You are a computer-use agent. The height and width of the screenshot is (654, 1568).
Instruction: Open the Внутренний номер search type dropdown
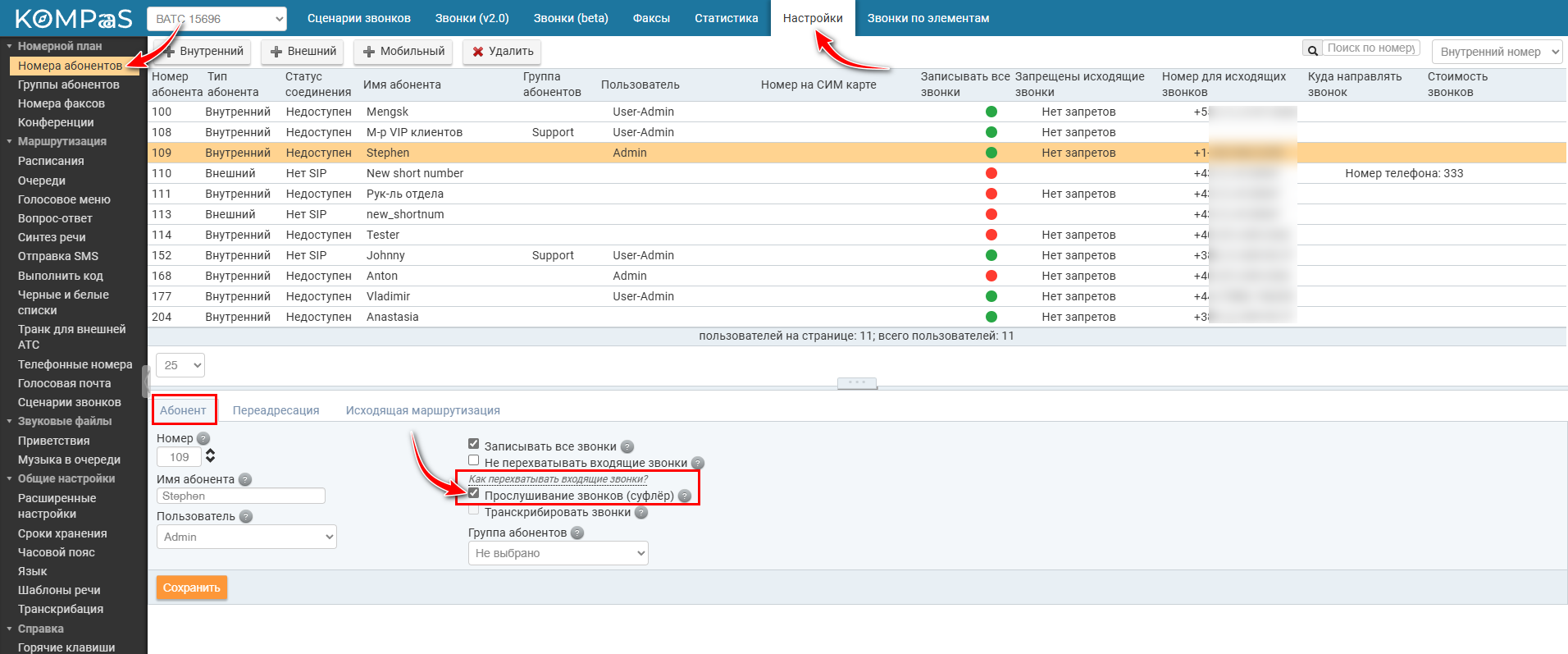[x=1497, y=52]
